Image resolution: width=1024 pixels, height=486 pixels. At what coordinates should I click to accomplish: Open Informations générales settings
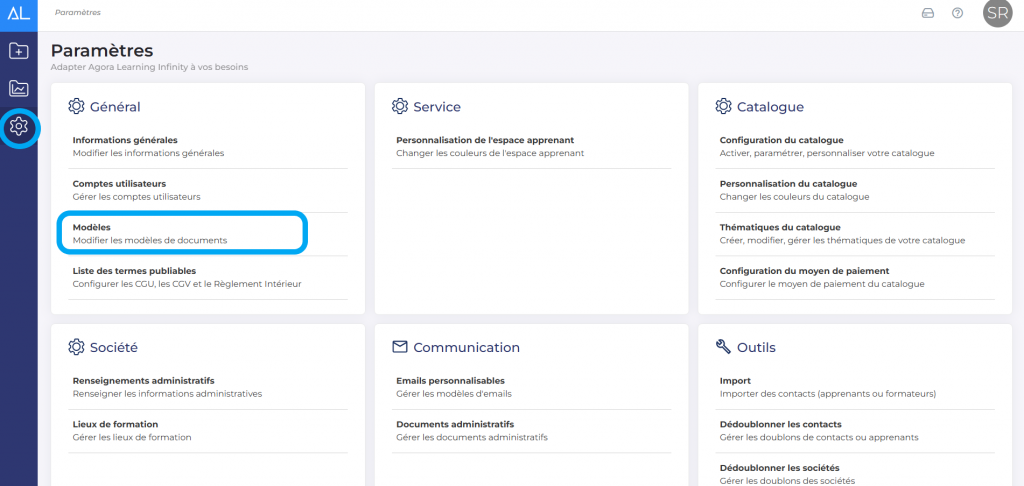click(x=125, y=140)
